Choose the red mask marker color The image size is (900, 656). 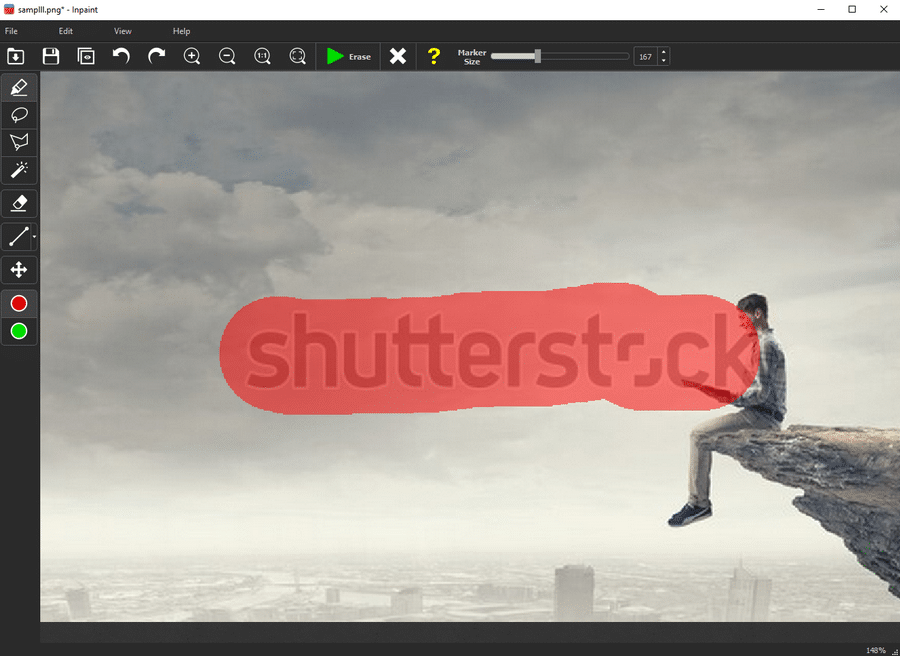[x=19, y=303]
